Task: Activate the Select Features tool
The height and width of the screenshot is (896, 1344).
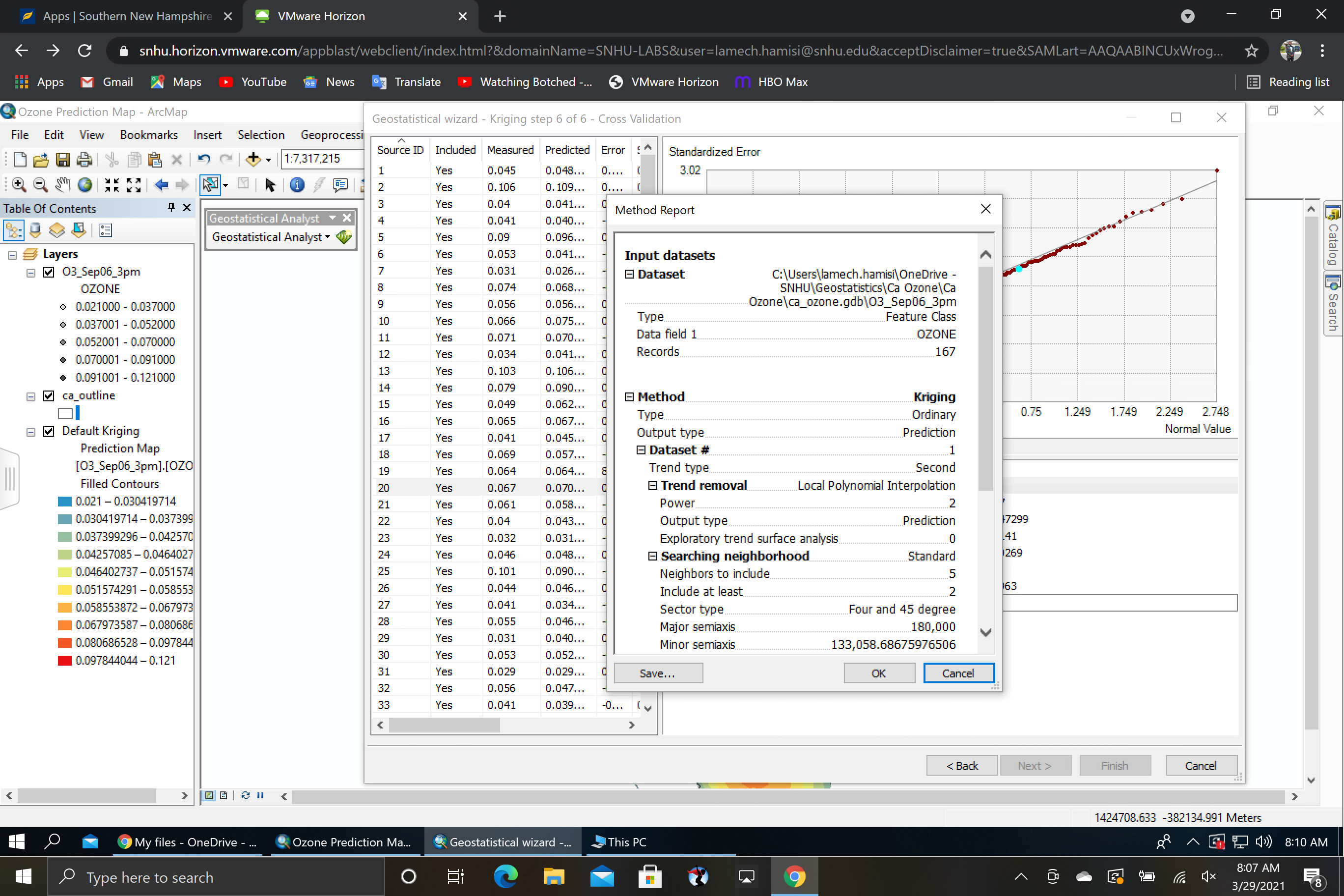Action: coord(210,185)
